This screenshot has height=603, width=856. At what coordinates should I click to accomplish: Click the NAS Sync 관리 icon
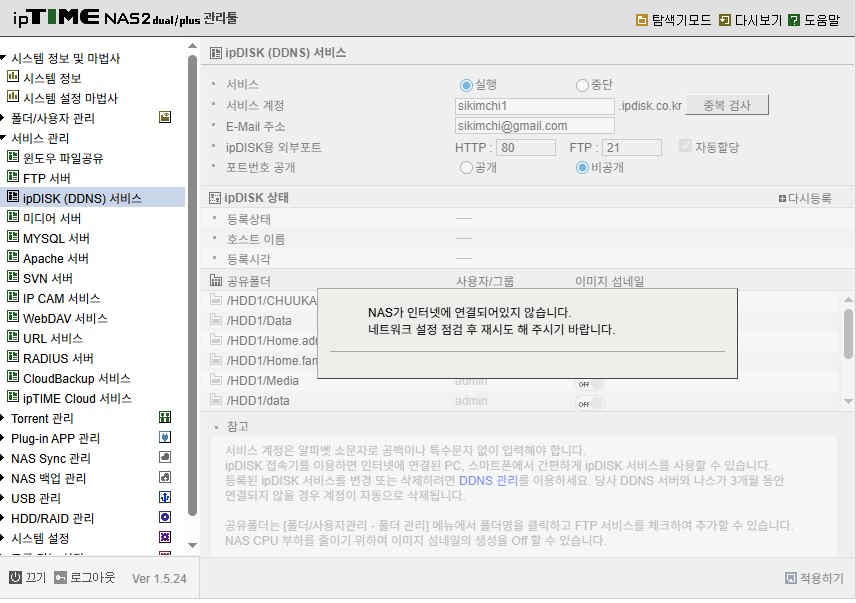point(165,458)
